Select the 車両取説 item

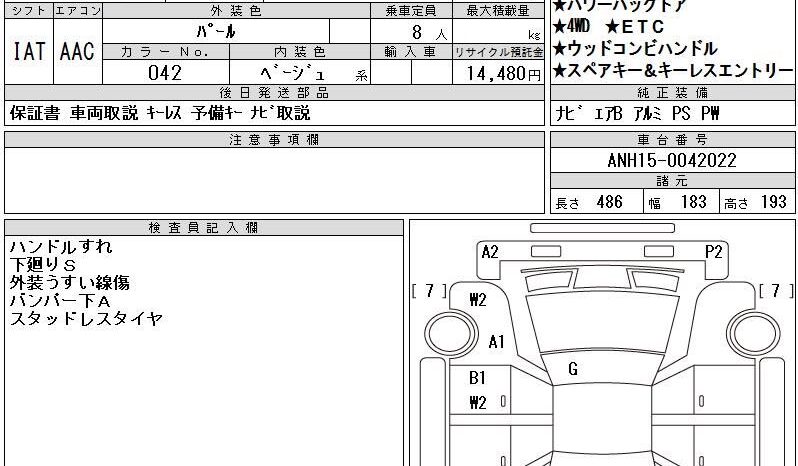[104, 113]
